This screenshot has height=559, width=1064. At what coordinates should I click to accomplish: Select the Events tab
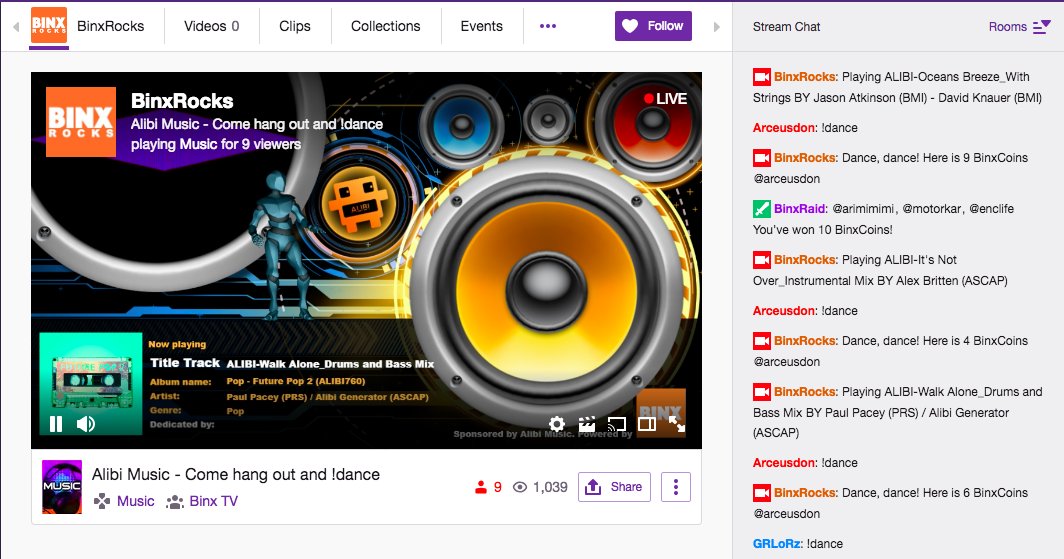click(x=482, y=26)
